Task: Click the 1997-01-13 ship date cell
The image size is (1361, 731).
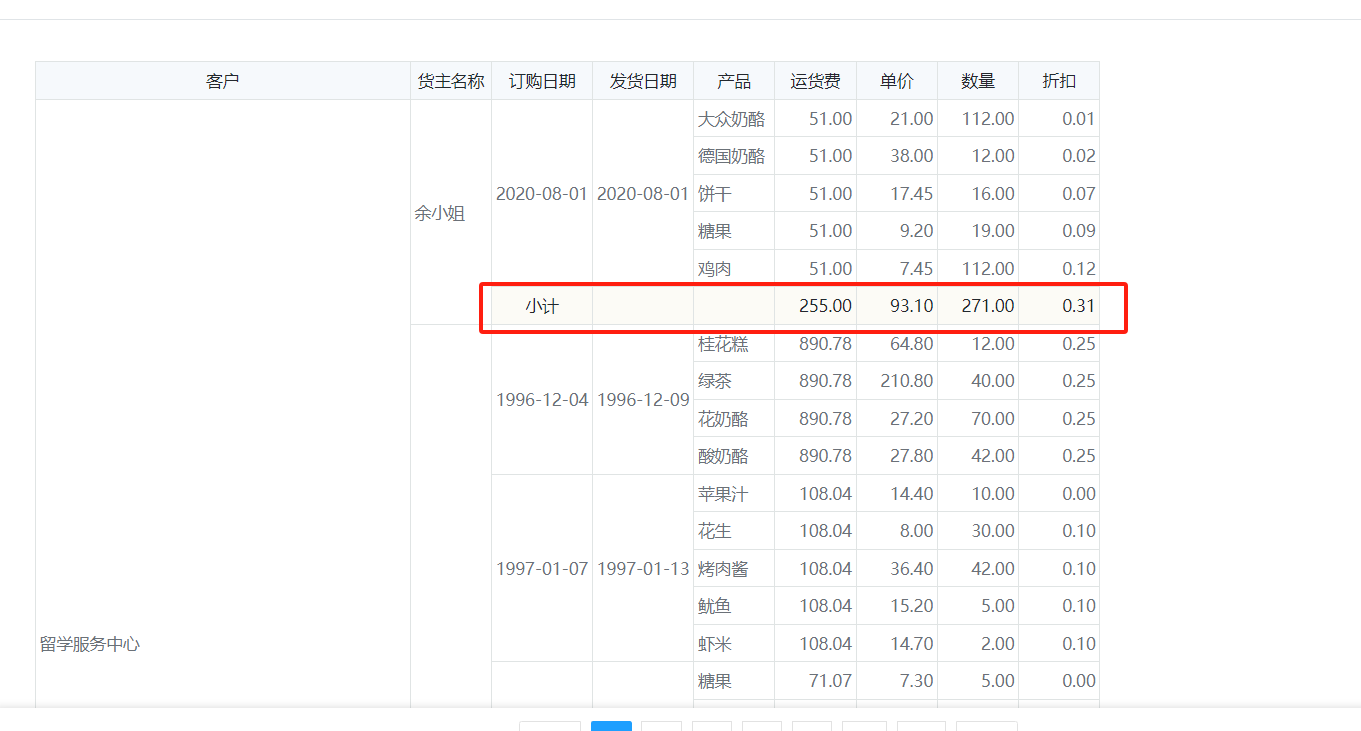Action: 642,569
